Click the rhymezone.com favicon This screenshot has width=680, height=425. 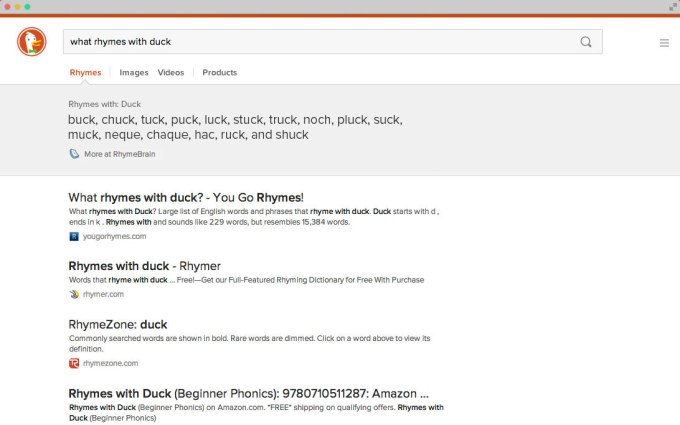point(74,363)
